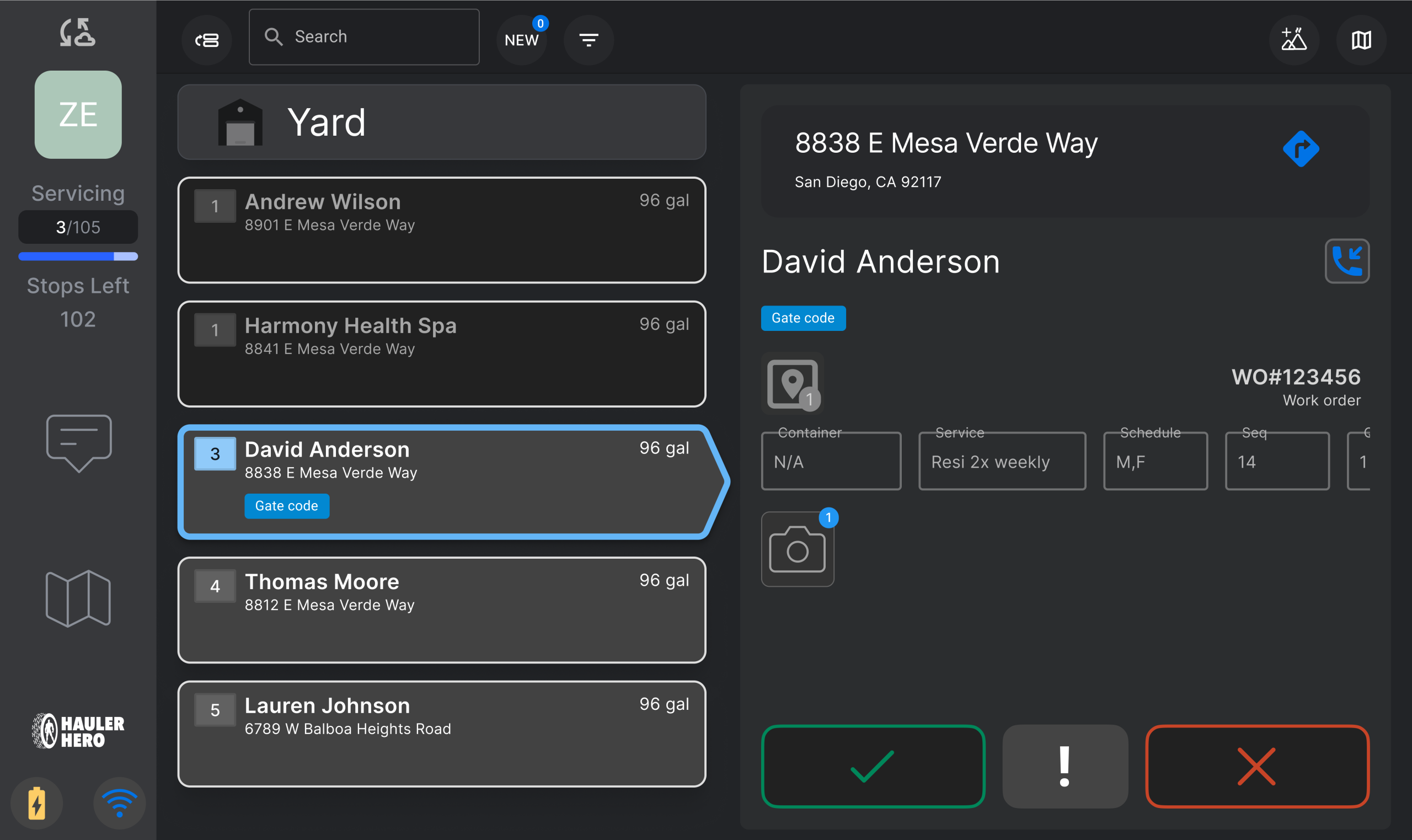Click the servicing progress bar
Viewport: 1412px width, 840px height.
click(78, 256)
